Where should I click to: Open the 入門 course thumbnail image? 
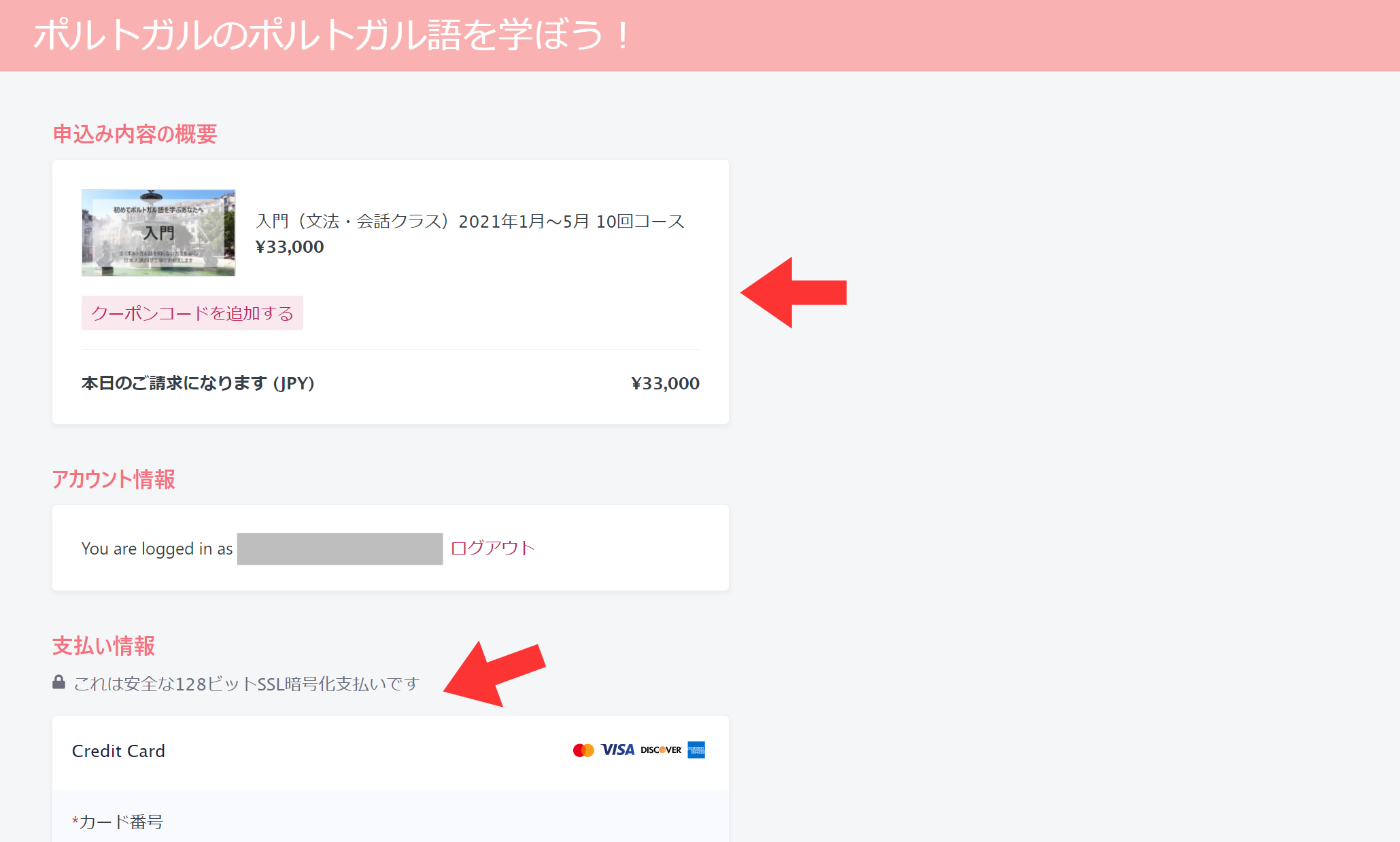coord(158,232)
